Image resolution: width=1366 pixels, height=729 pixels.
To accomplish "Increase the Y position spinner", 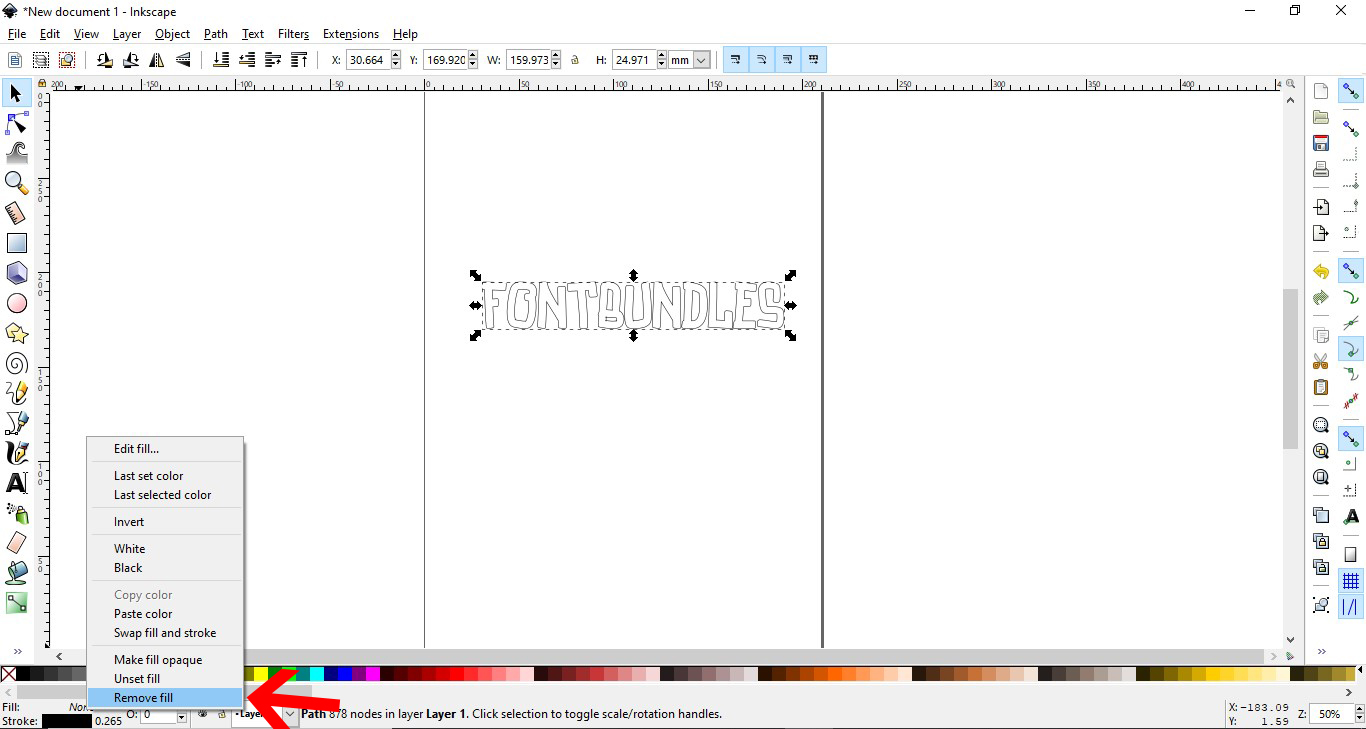I will 473,56.
